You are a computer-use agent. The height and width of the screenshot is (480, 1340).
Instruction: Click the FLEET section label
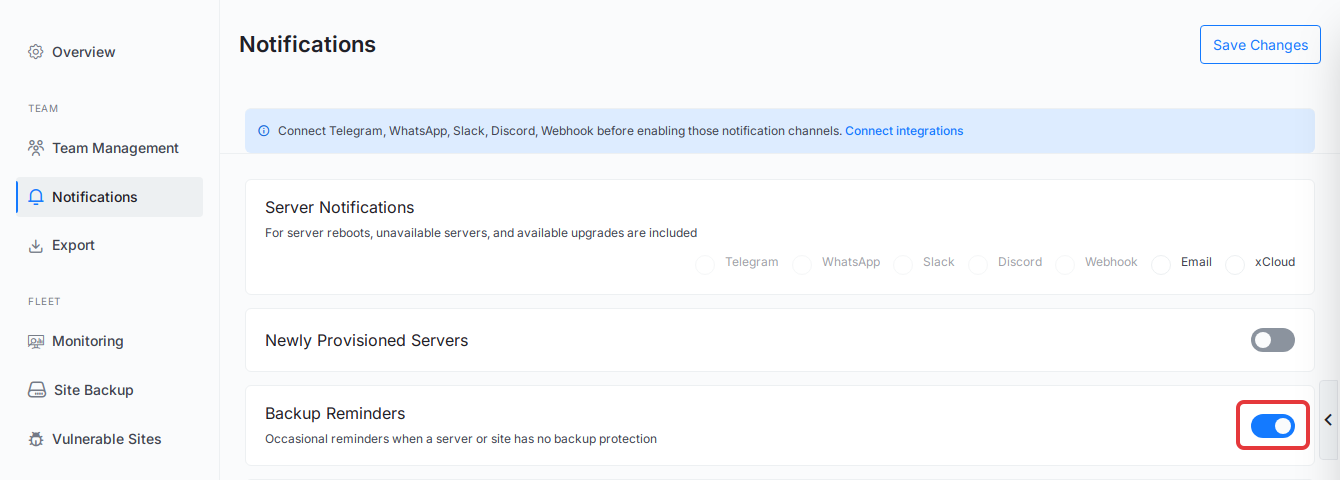tap(44, 301)
